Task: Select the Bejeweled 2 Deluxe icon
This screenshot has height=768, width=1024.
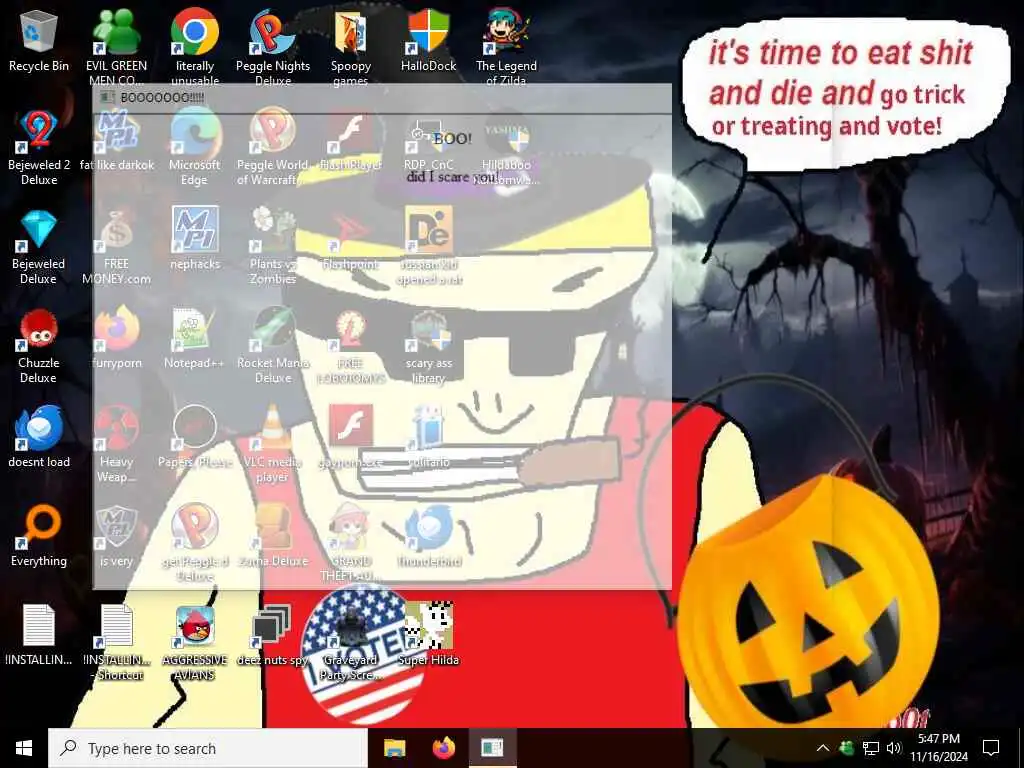Action: tap(39, 148)
